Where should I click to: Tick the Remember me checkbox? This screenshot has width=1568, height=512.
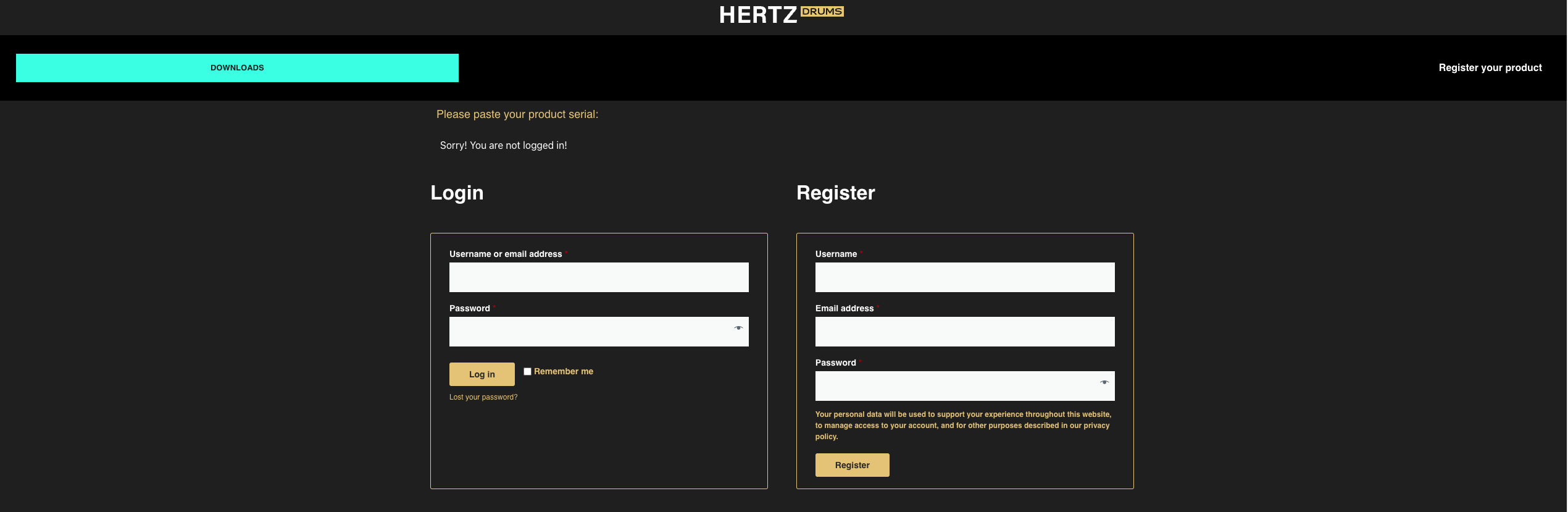coord(527,371)
